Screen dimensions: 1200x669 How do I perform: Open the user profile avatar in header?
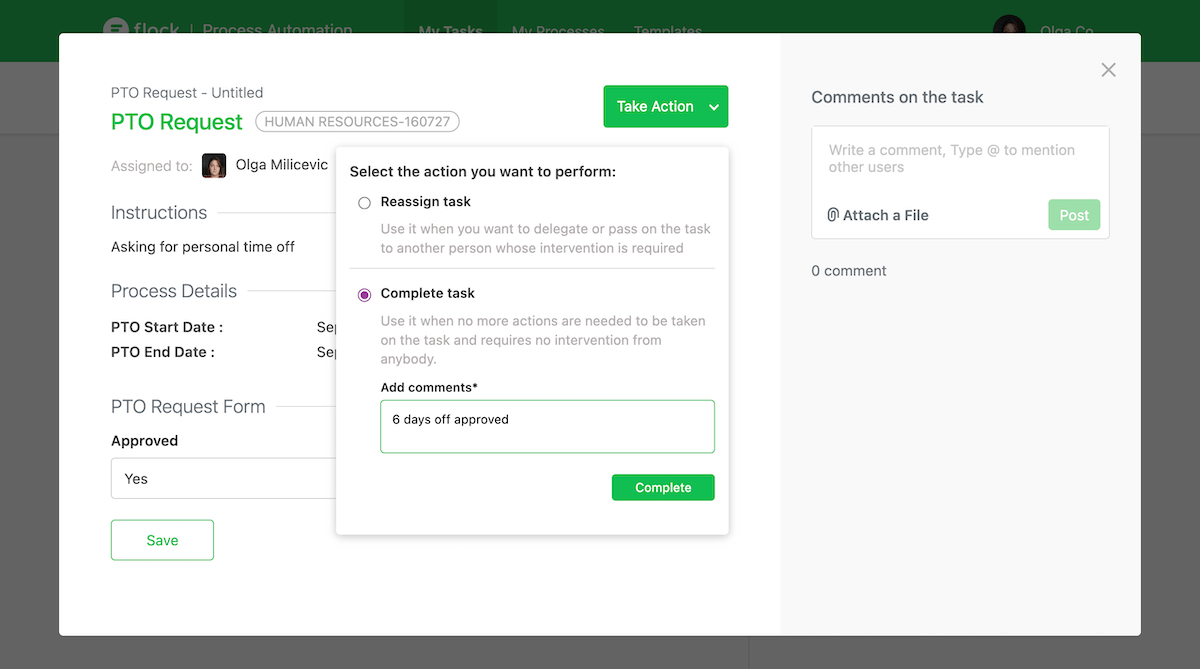coord(1009,29)
